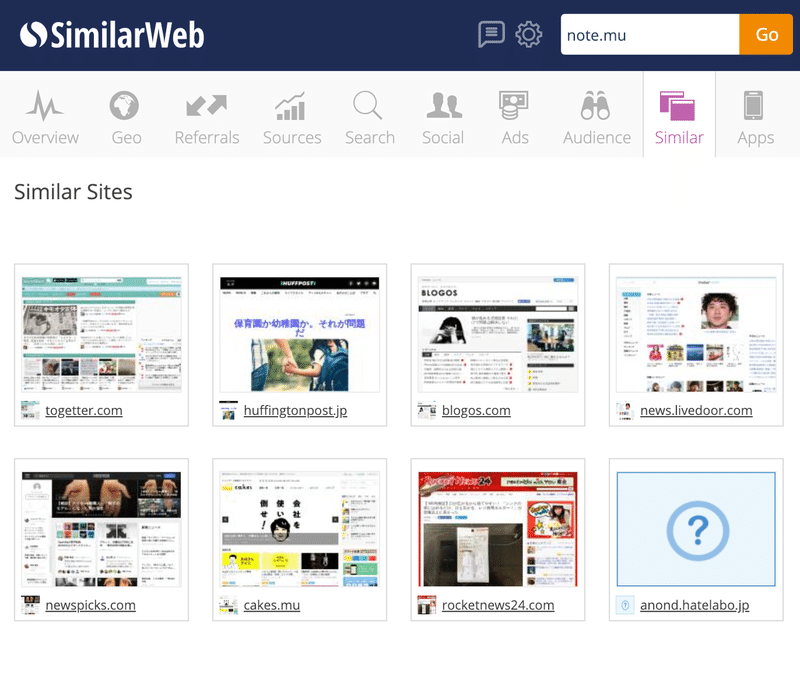800x676 pixels.
Task: Click the blogos.com favicon
Action: click(427, 410)
